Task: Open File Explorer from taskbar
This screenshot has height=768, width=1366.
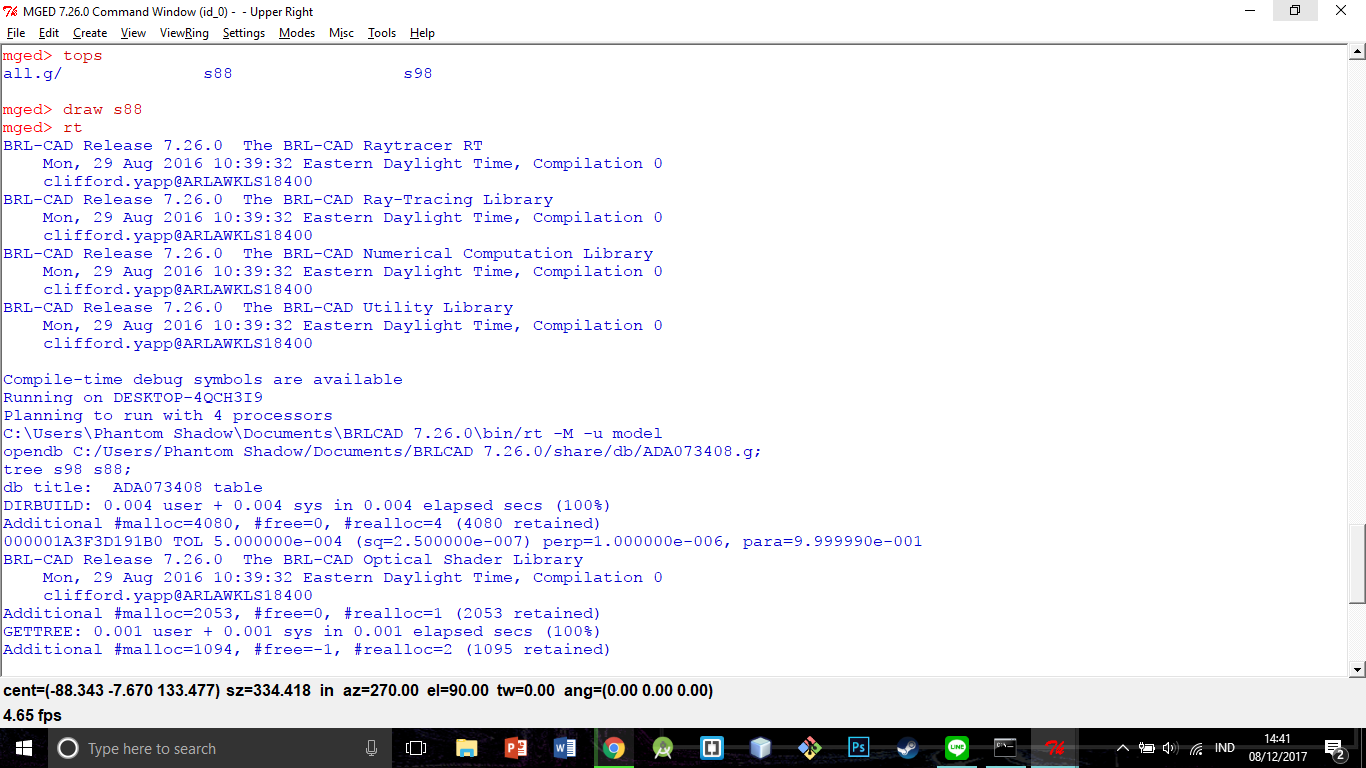Action: (x=466, y=748)
